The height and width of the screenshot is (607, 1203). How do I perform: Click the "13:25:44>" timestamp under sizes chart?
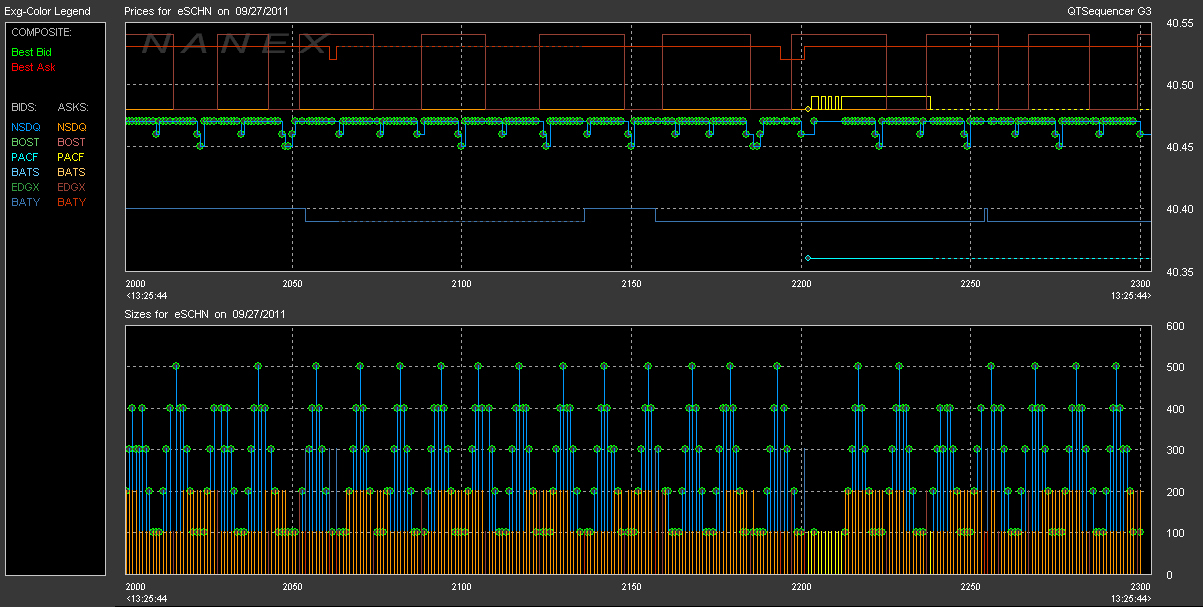(1131, 598)
